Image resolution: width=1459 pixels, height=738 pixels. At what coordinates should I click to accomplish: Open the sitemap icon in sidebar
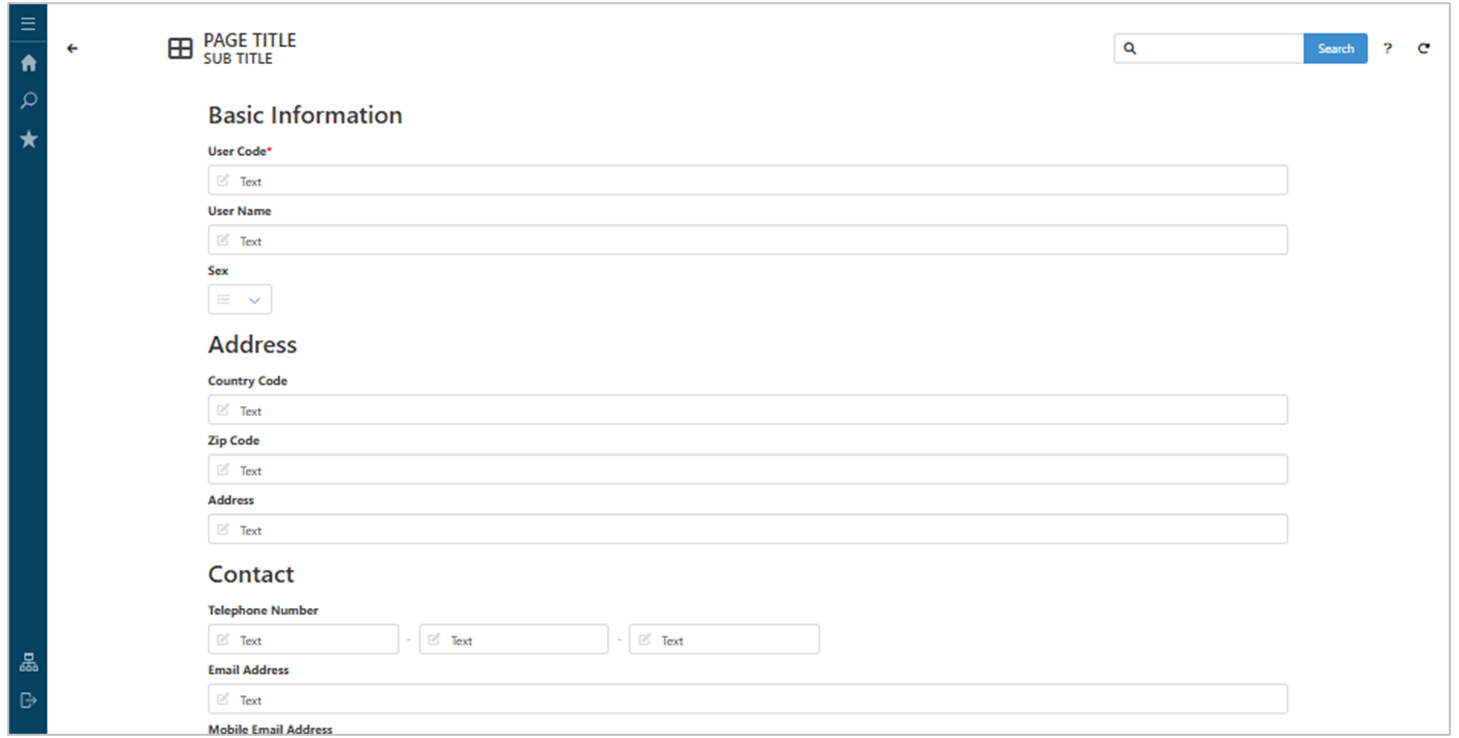point(28,662)
